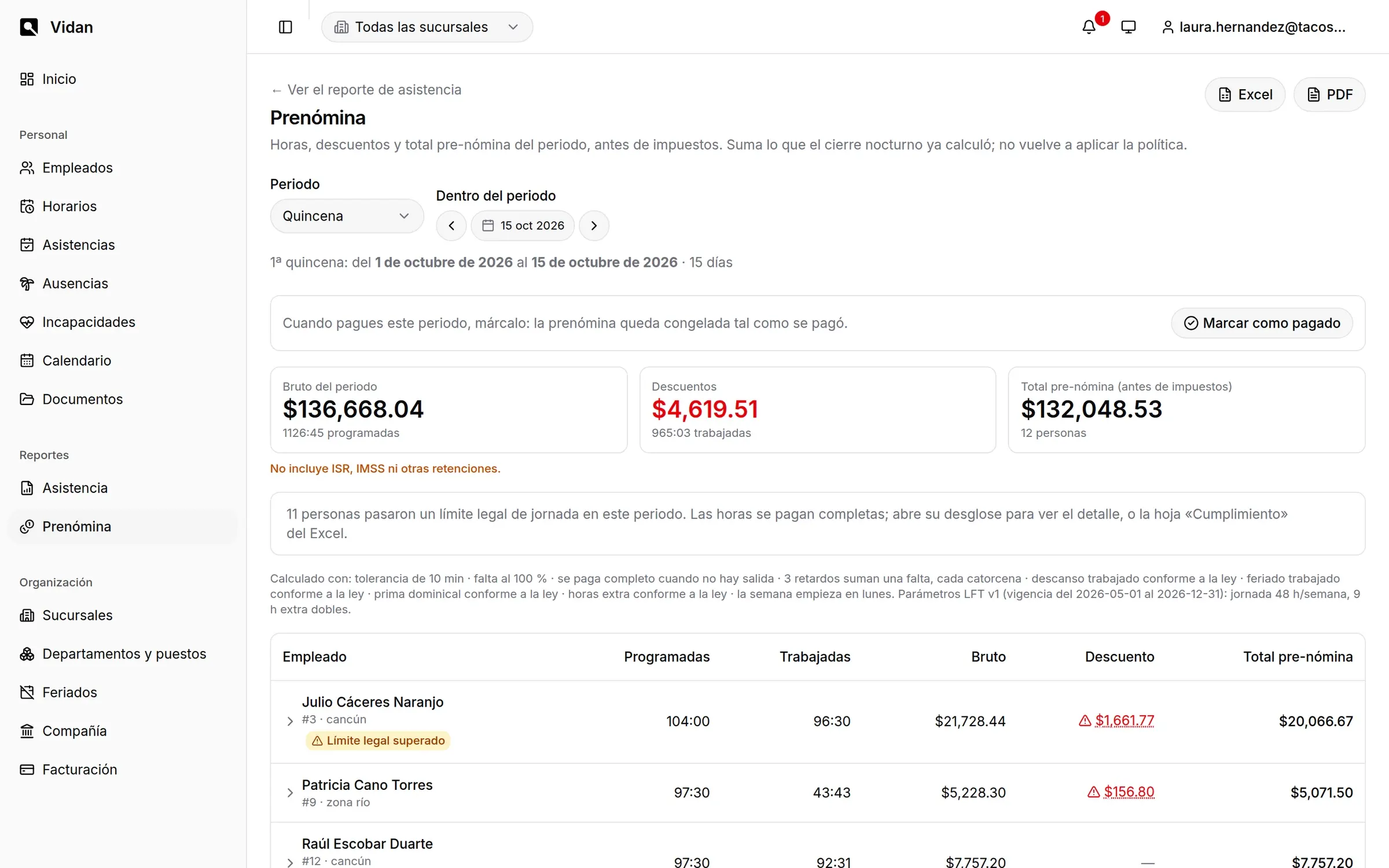Open the 15 oct 2026 date picker
The image size is (1389, 868).
(523, 226)
